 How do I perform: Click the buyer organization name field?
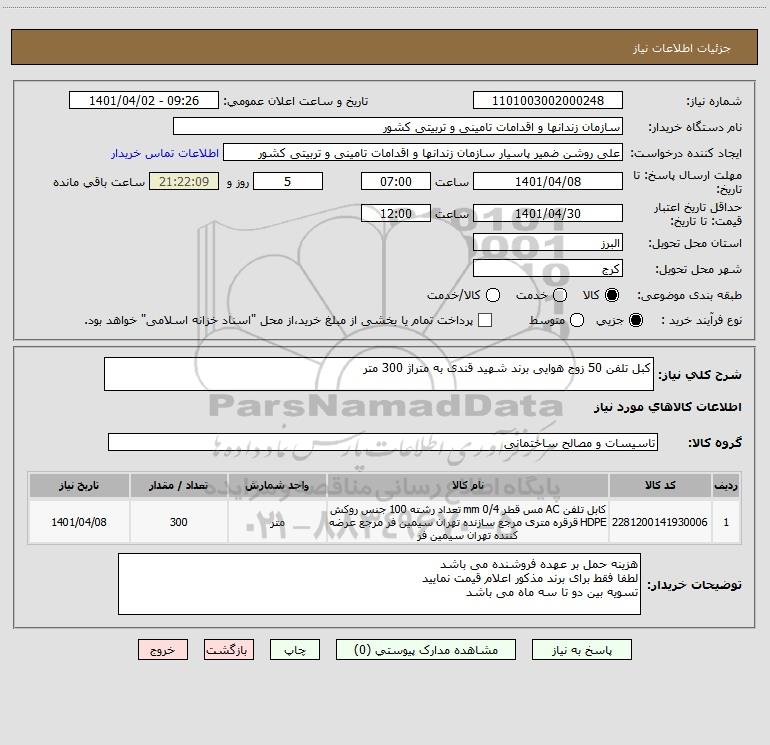click(x=398, y=127)
